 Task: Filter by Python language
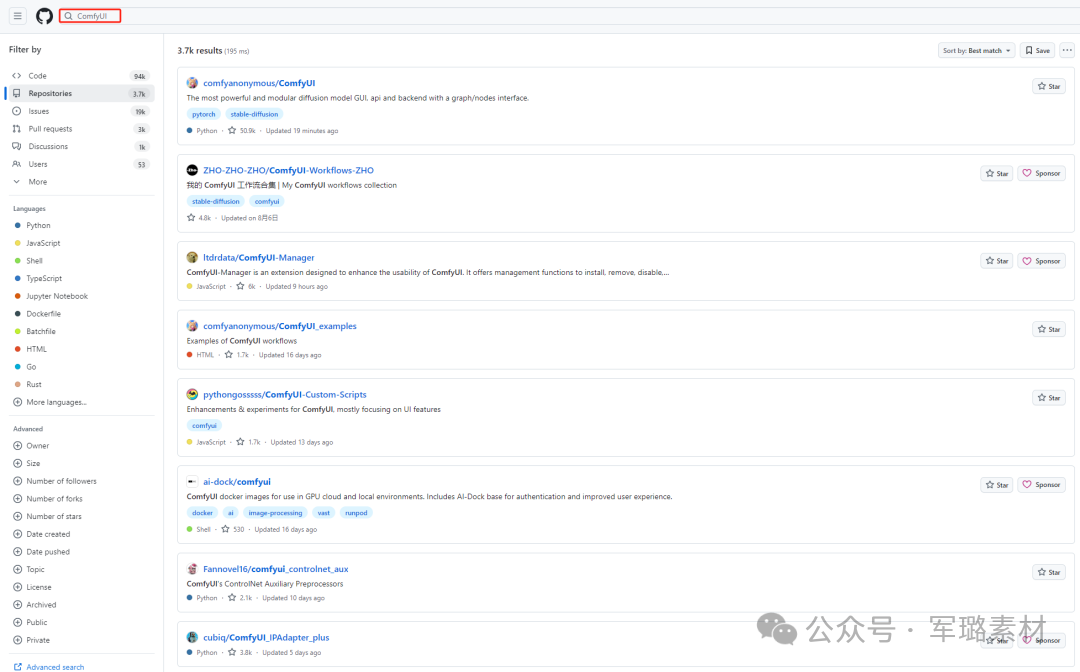38,225
